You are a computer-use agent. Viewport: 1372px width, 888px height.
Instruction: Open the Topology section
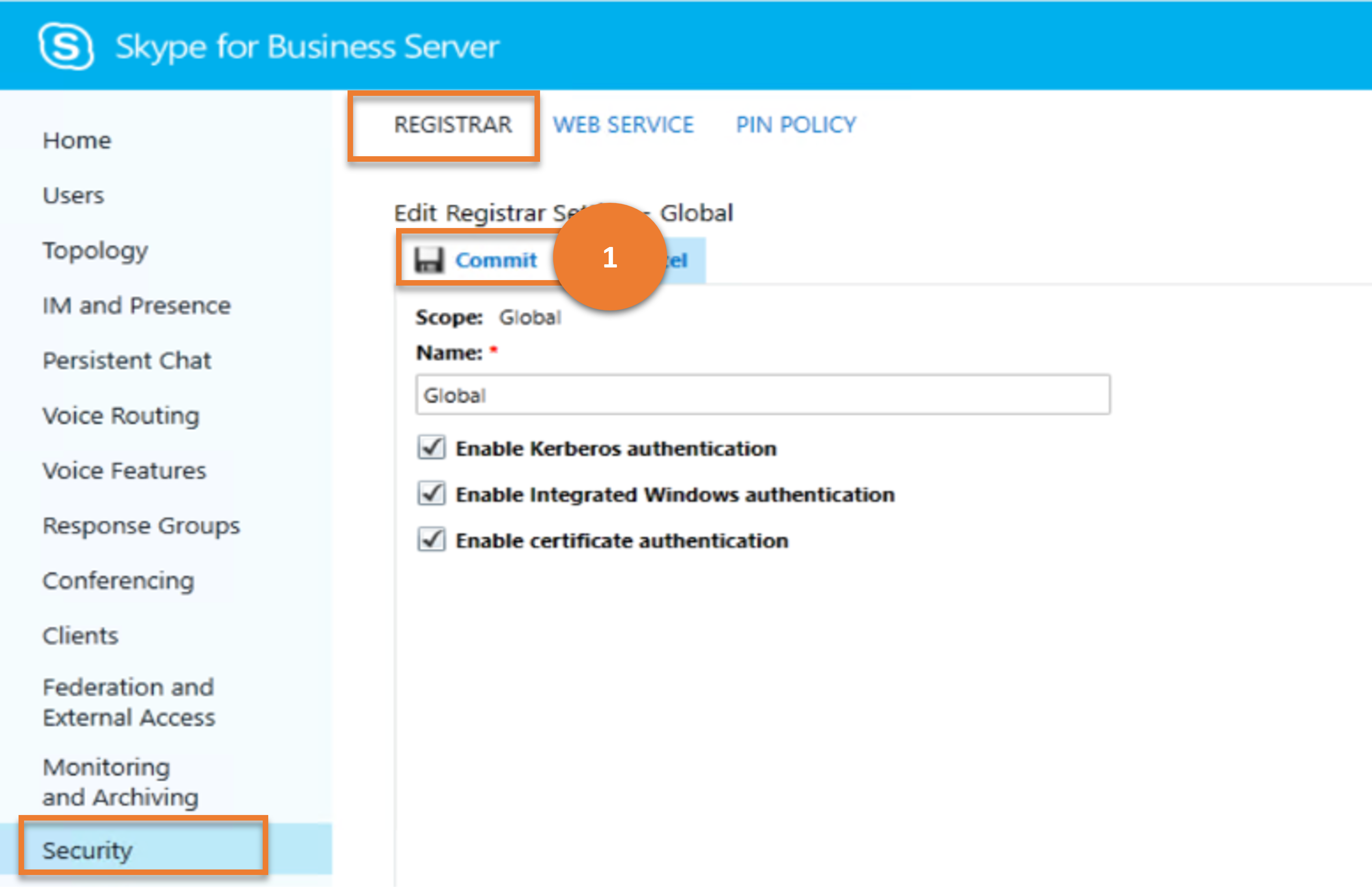point(95,251)
